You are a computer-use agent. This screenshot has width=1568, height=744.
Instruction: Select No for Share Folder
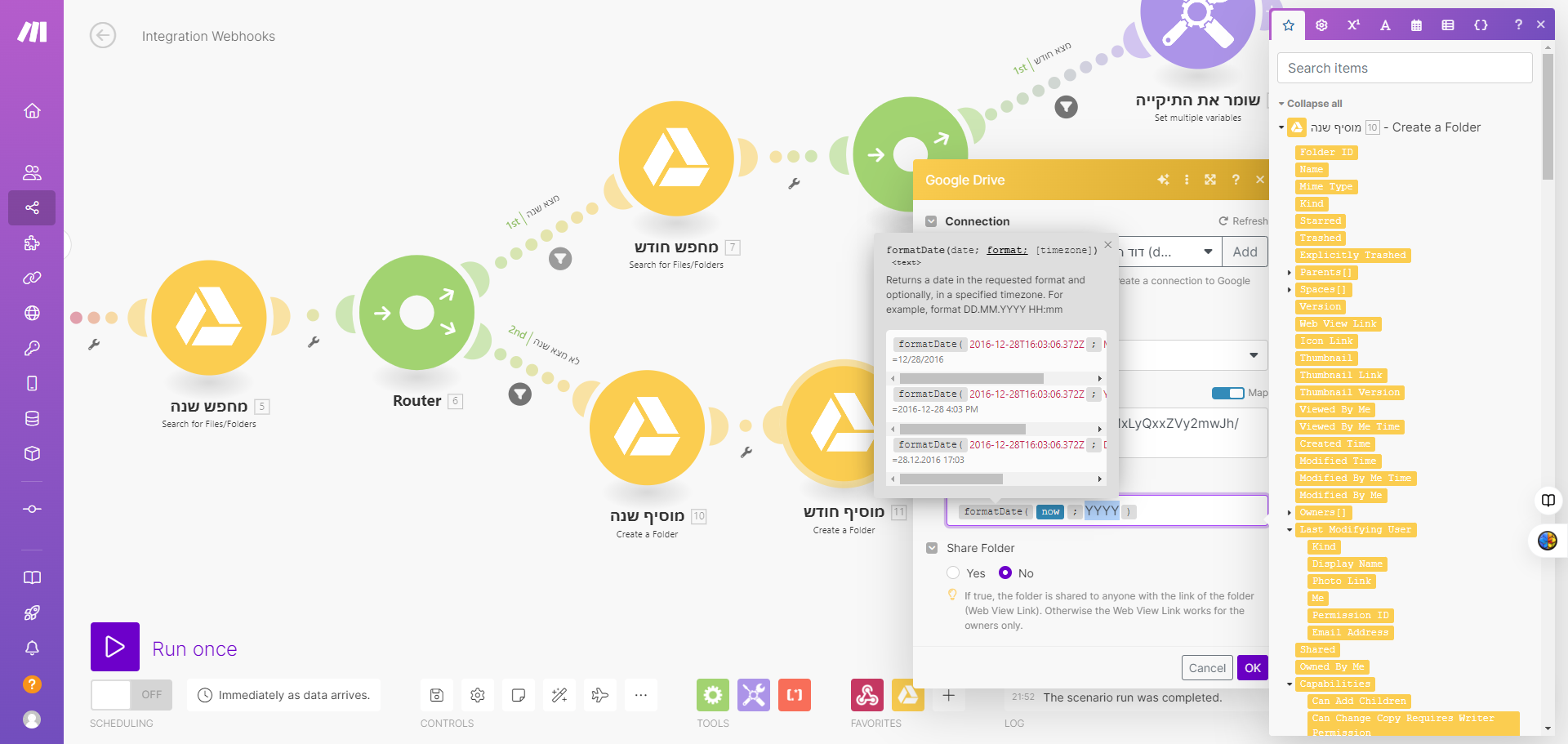(x=1005, y=572)
